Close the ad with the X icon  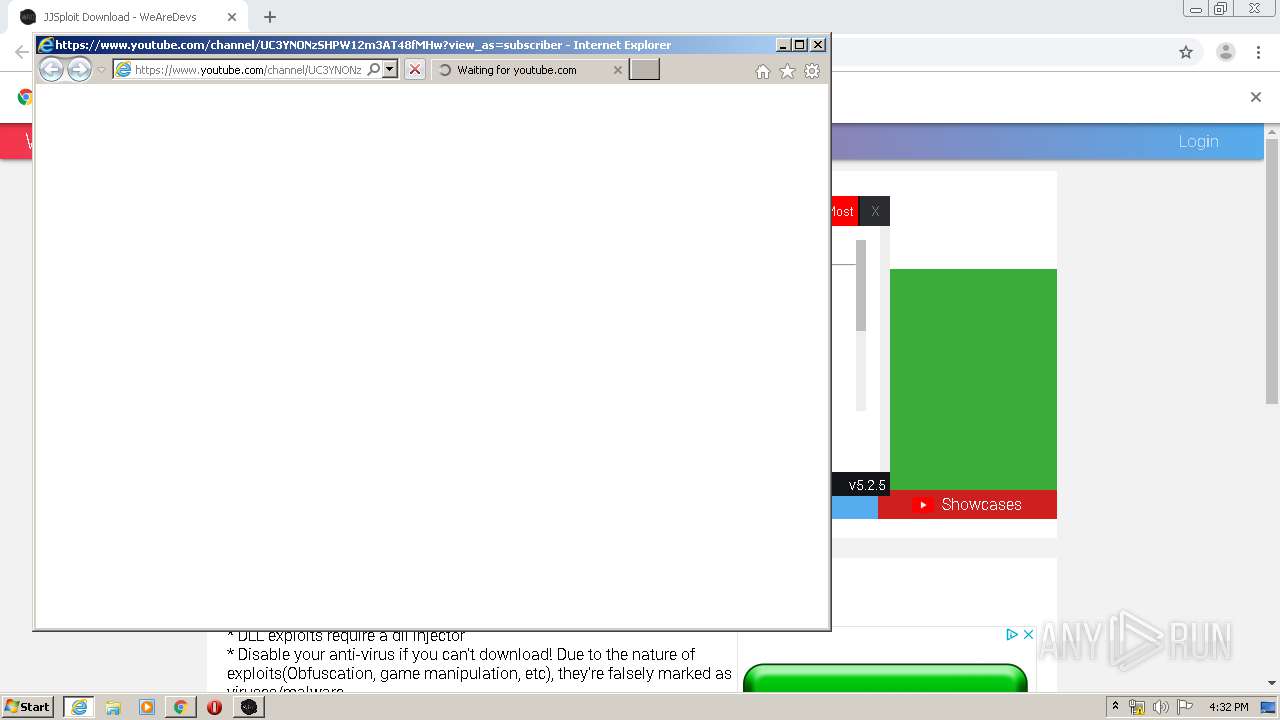tap(1028, 634)
